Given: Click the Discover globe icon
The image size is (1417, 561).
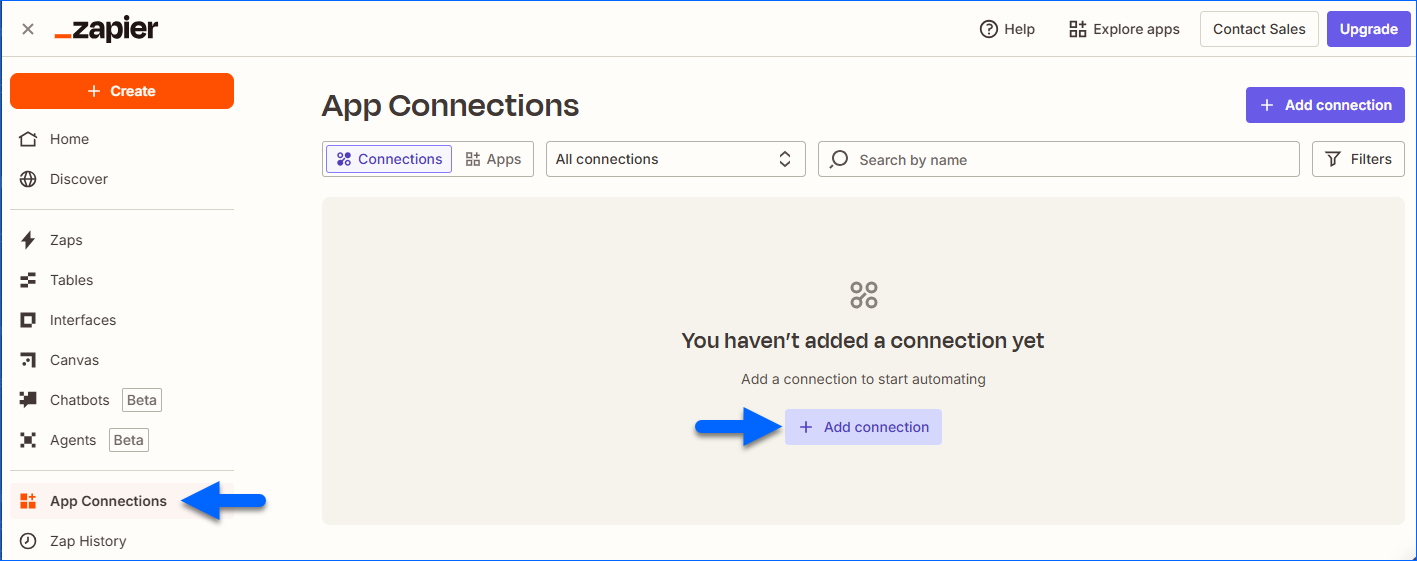Looking at the screenshot, I should [x=28, y=179].
